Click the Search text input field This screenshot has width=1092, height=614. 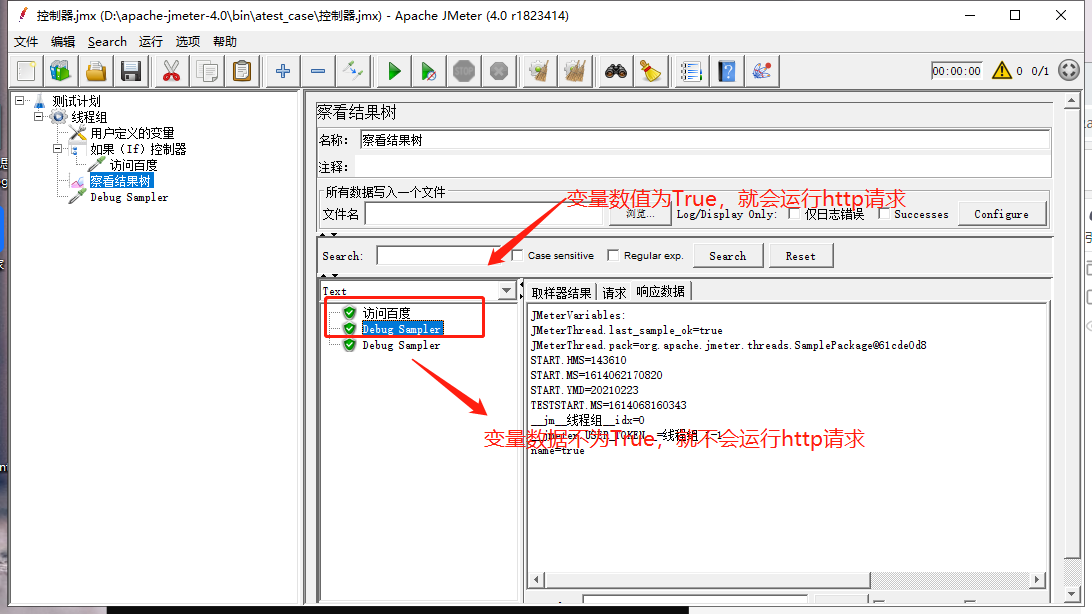coord(440,255)
